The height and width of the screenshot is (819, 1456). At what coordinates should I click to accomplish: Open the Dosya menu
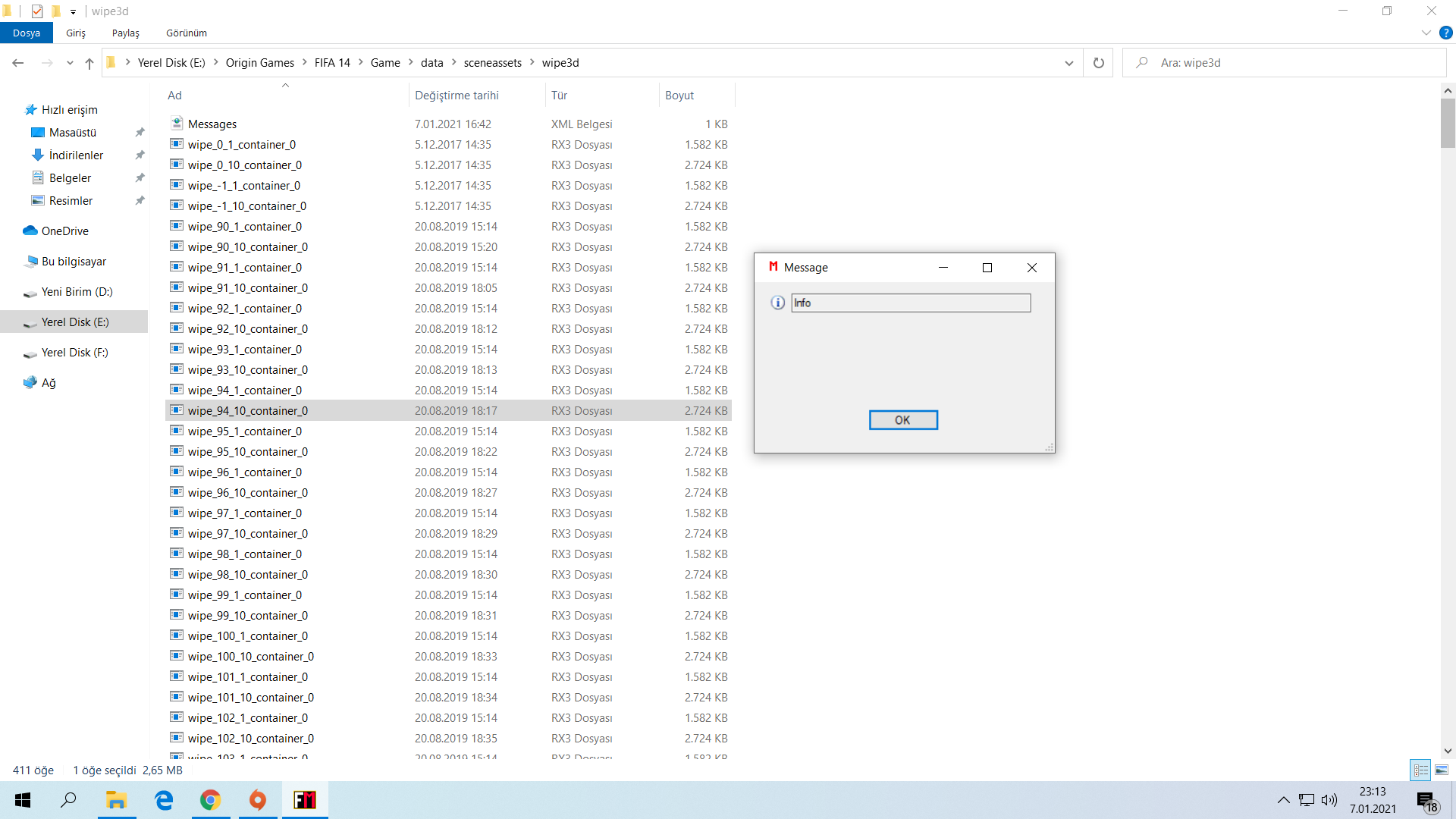(27, 33)
